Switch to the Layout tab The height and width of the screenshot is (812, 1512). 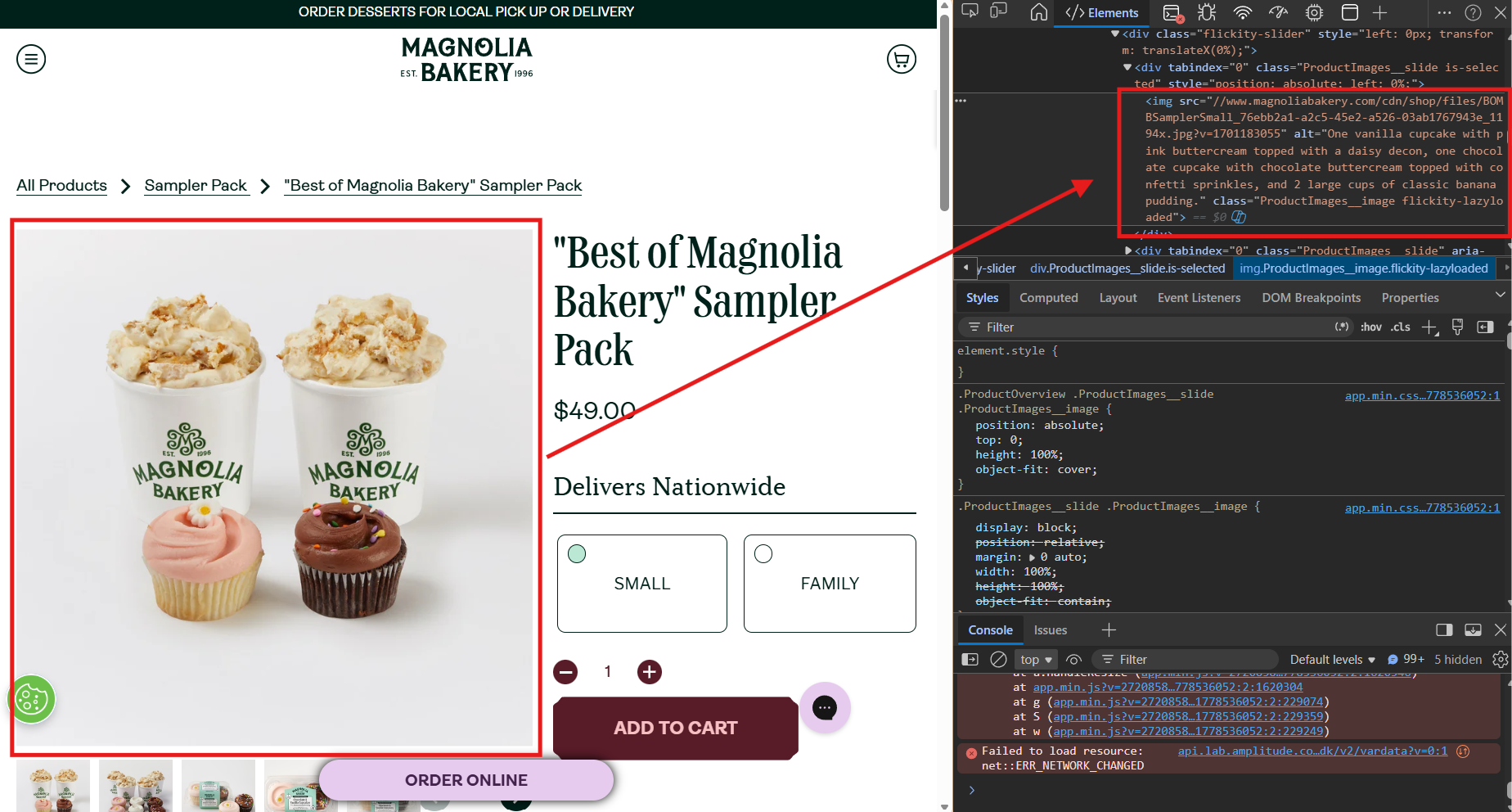(x=1118, y=298)
